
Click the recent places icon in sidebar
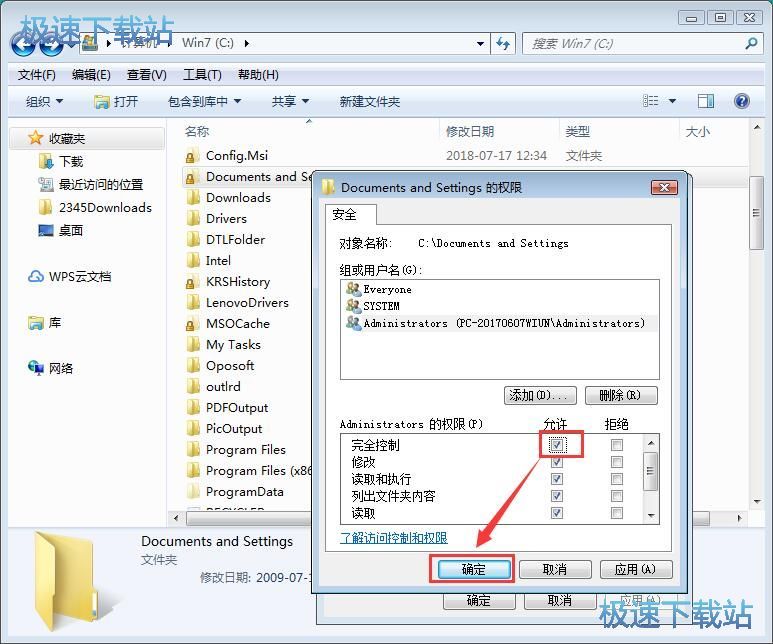45,184
